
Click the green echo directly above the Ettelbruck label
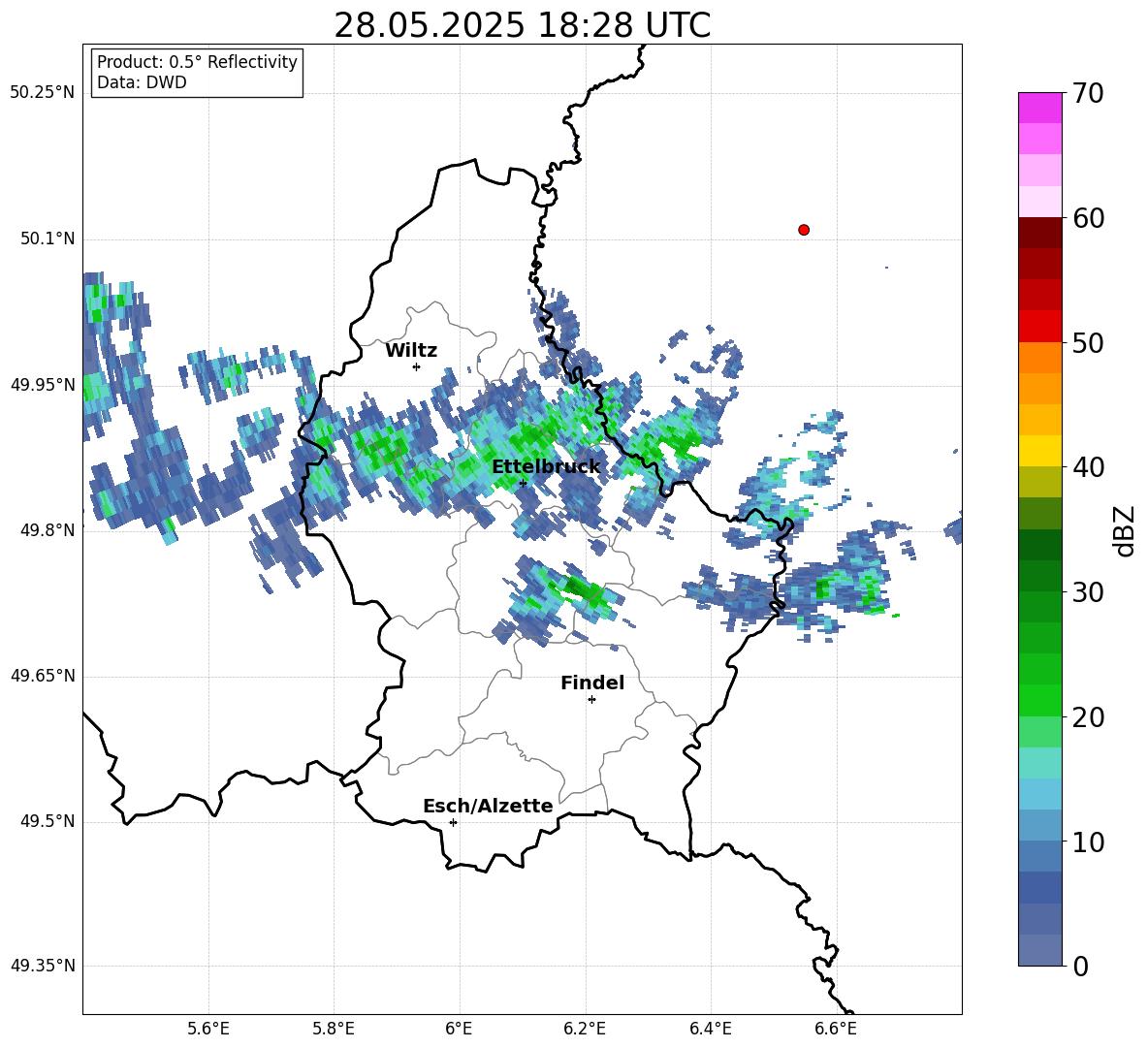[x=532, y=437]
